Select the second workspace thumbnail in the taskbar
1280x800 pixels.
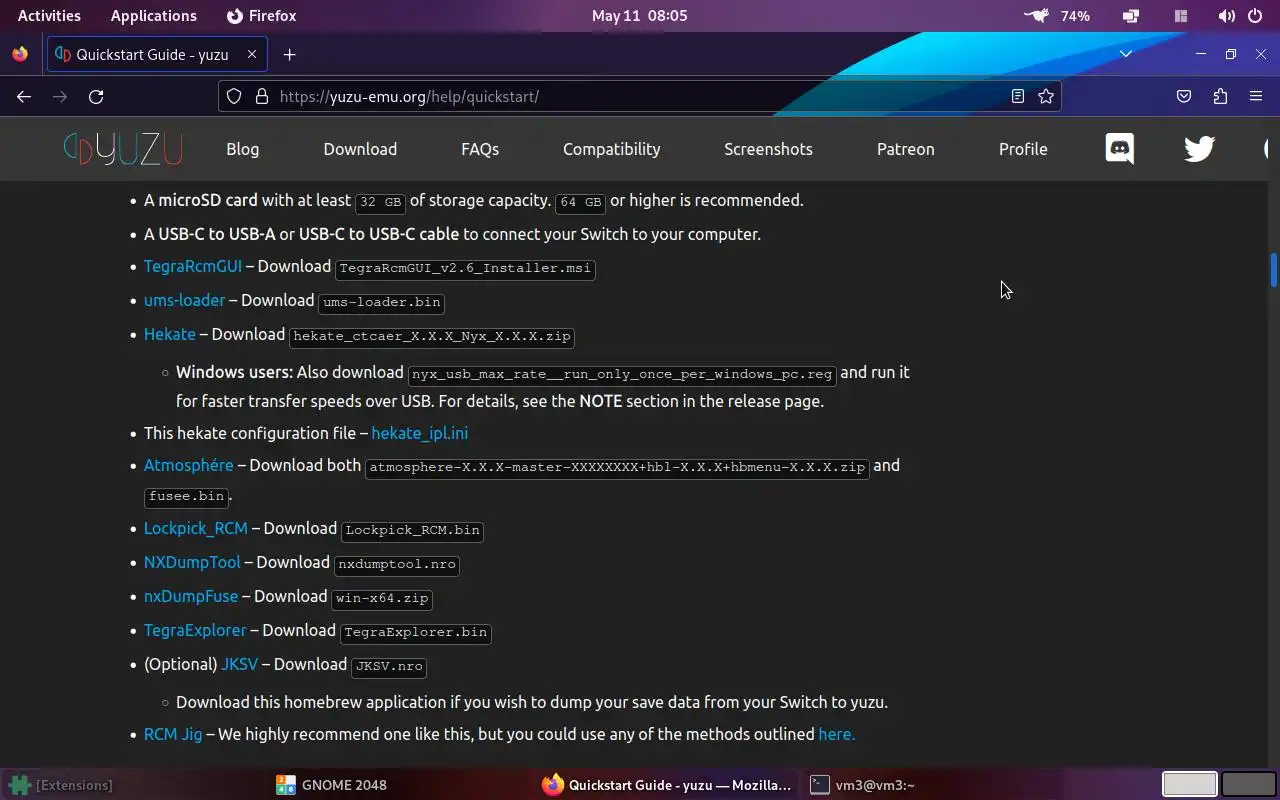1249,785
